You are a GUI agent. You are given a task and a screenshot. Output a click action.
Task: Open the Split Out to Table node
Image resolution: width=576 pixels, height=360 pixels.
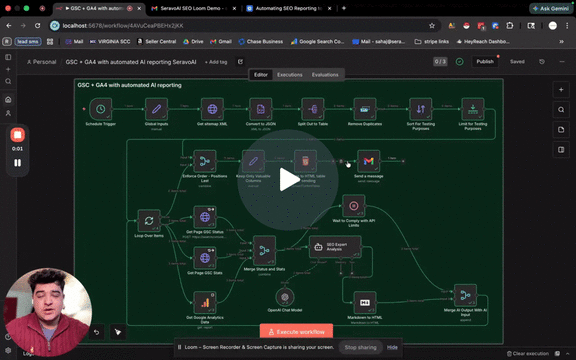(313, 109)
